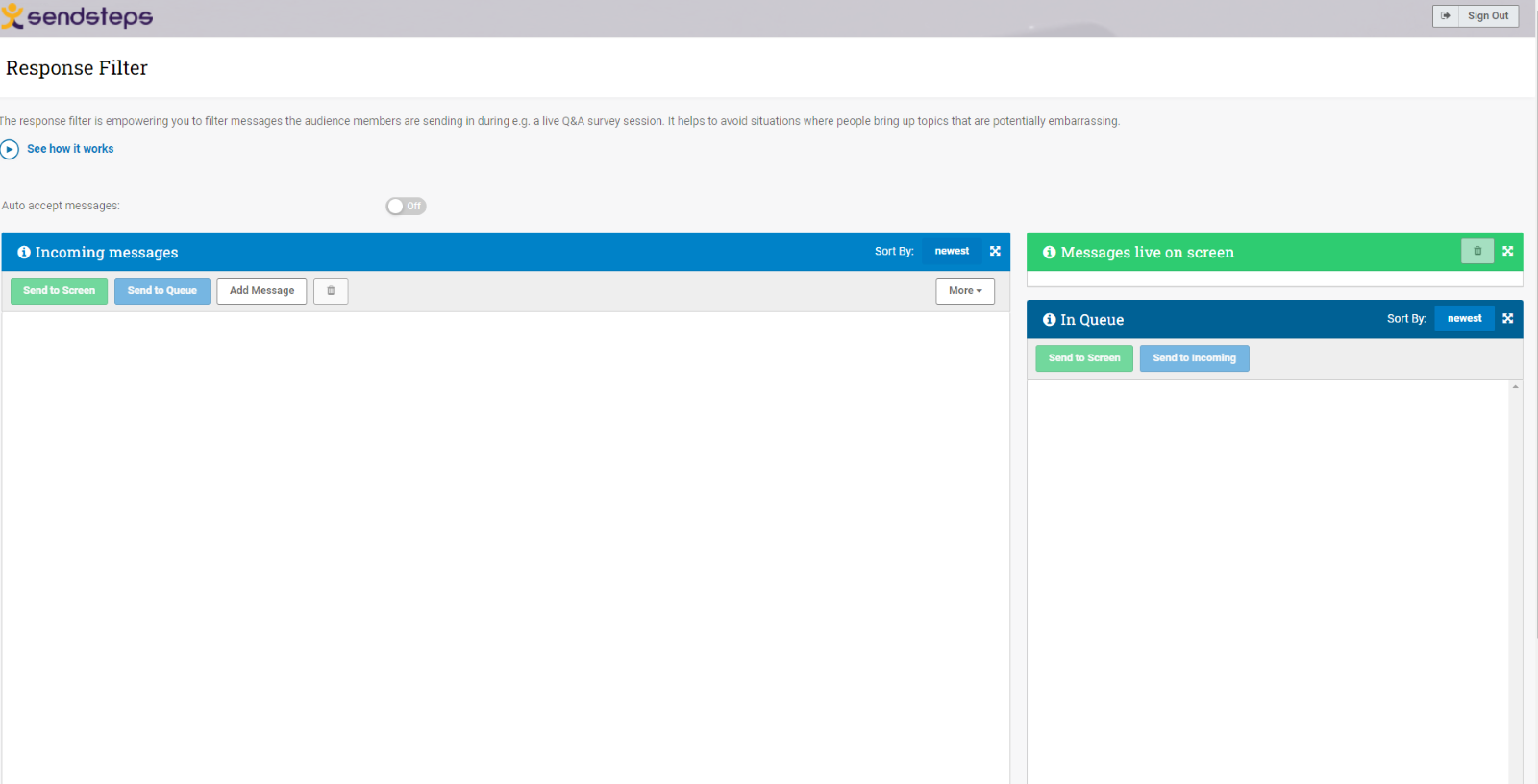Change Incoming messages sort by newest
This screenshot has width=1538, height=784.
pos(952,252)
